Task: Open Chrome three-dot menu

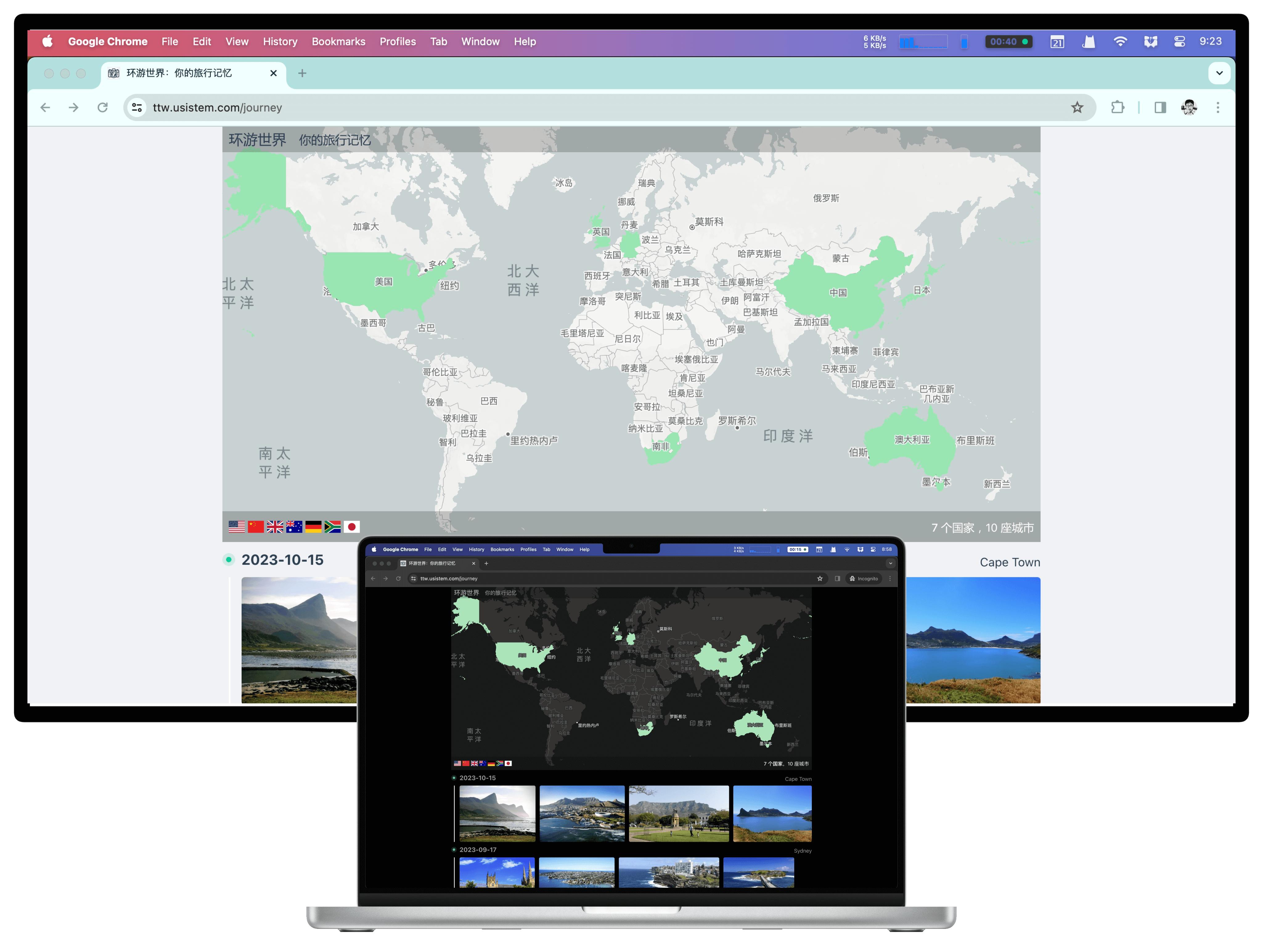Action: (x=1218, y=107)
